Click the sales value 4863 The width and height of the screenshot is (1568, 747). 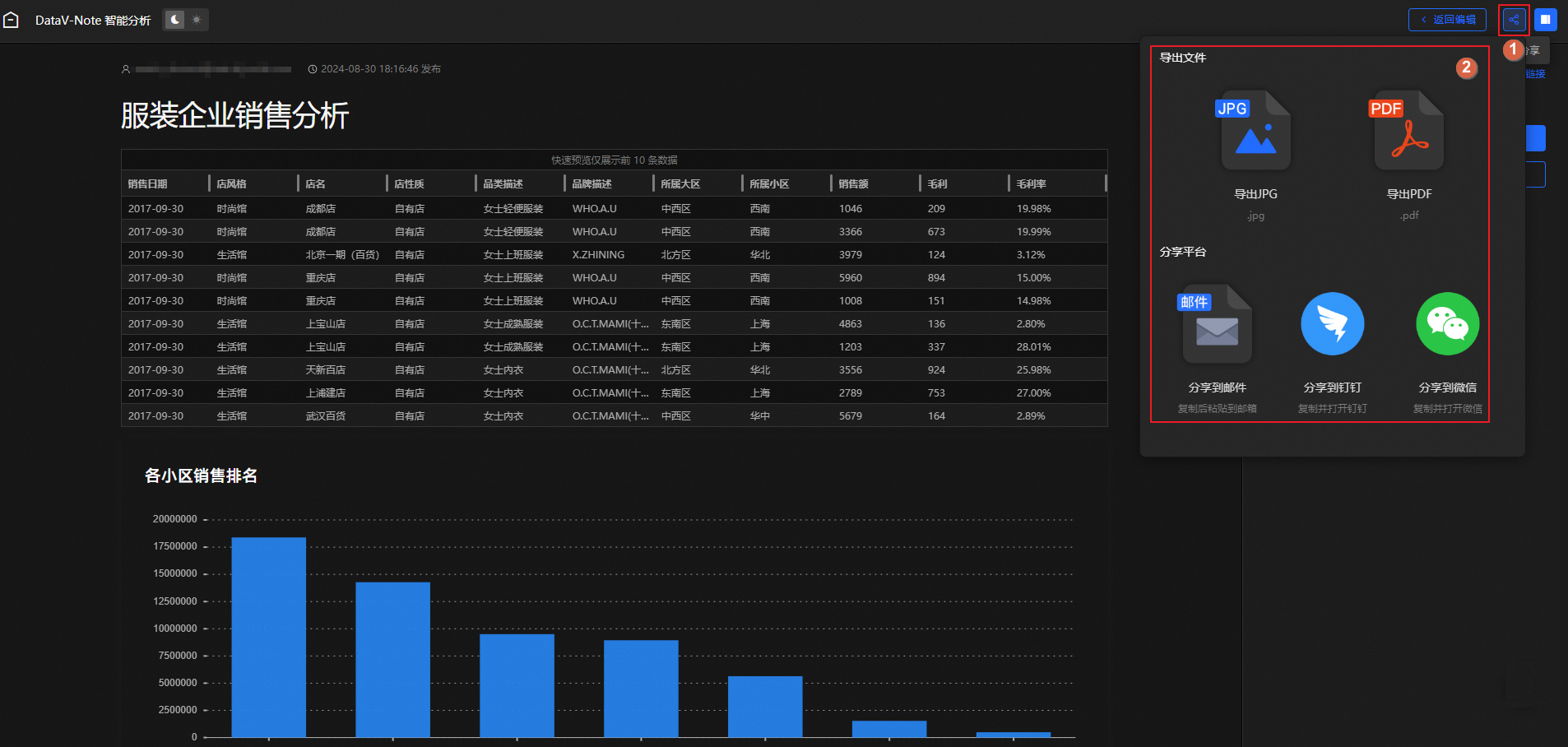coord(851,324)
